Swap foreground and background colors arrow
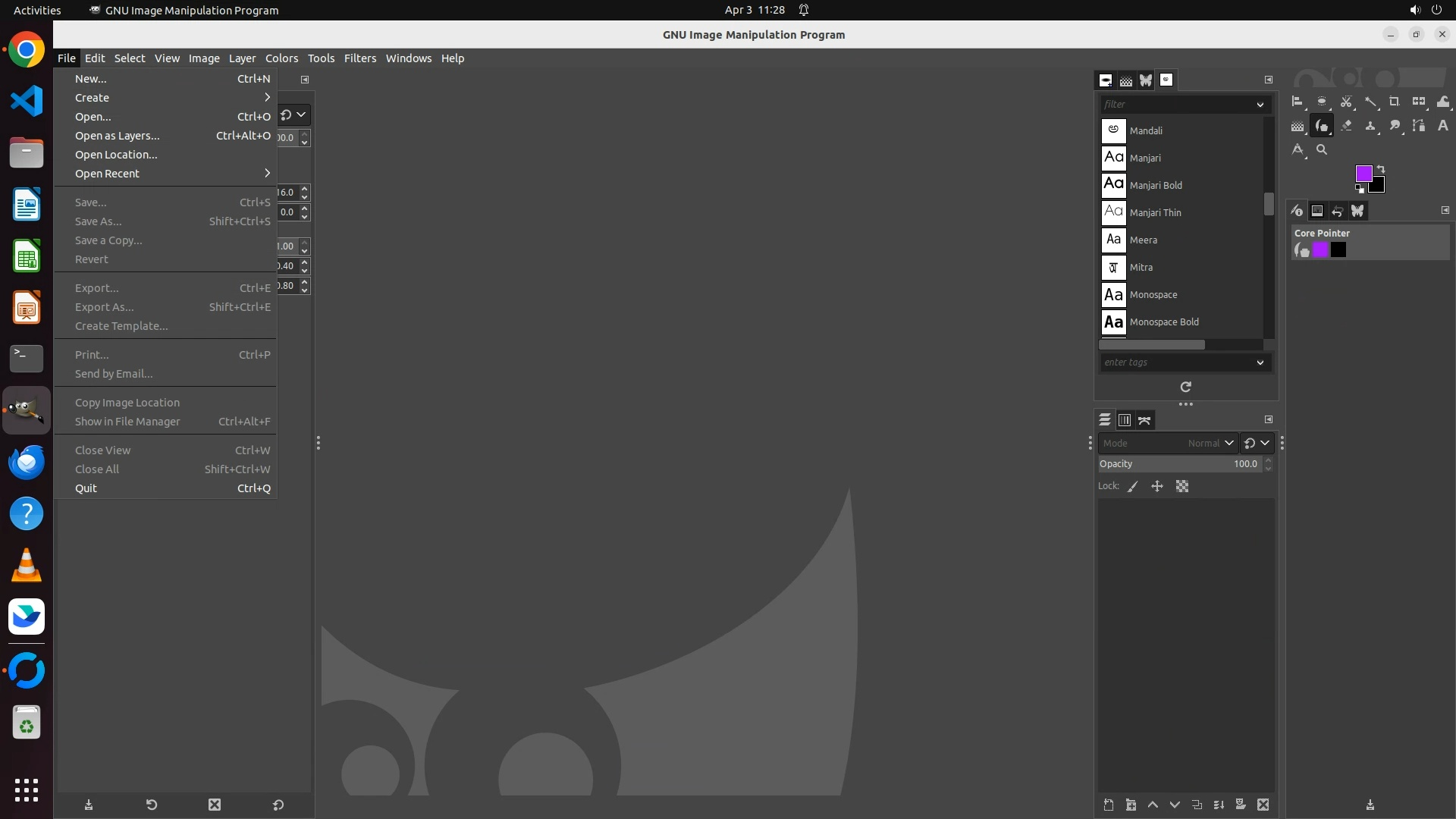This screenshot has width=1456, height=819. 1381,169
